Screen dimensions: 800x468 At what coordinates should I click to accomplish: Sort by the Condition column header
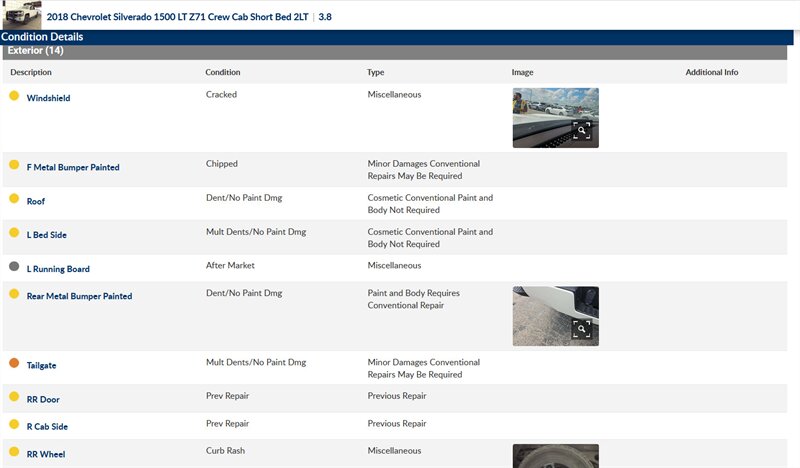pos(223,73)
